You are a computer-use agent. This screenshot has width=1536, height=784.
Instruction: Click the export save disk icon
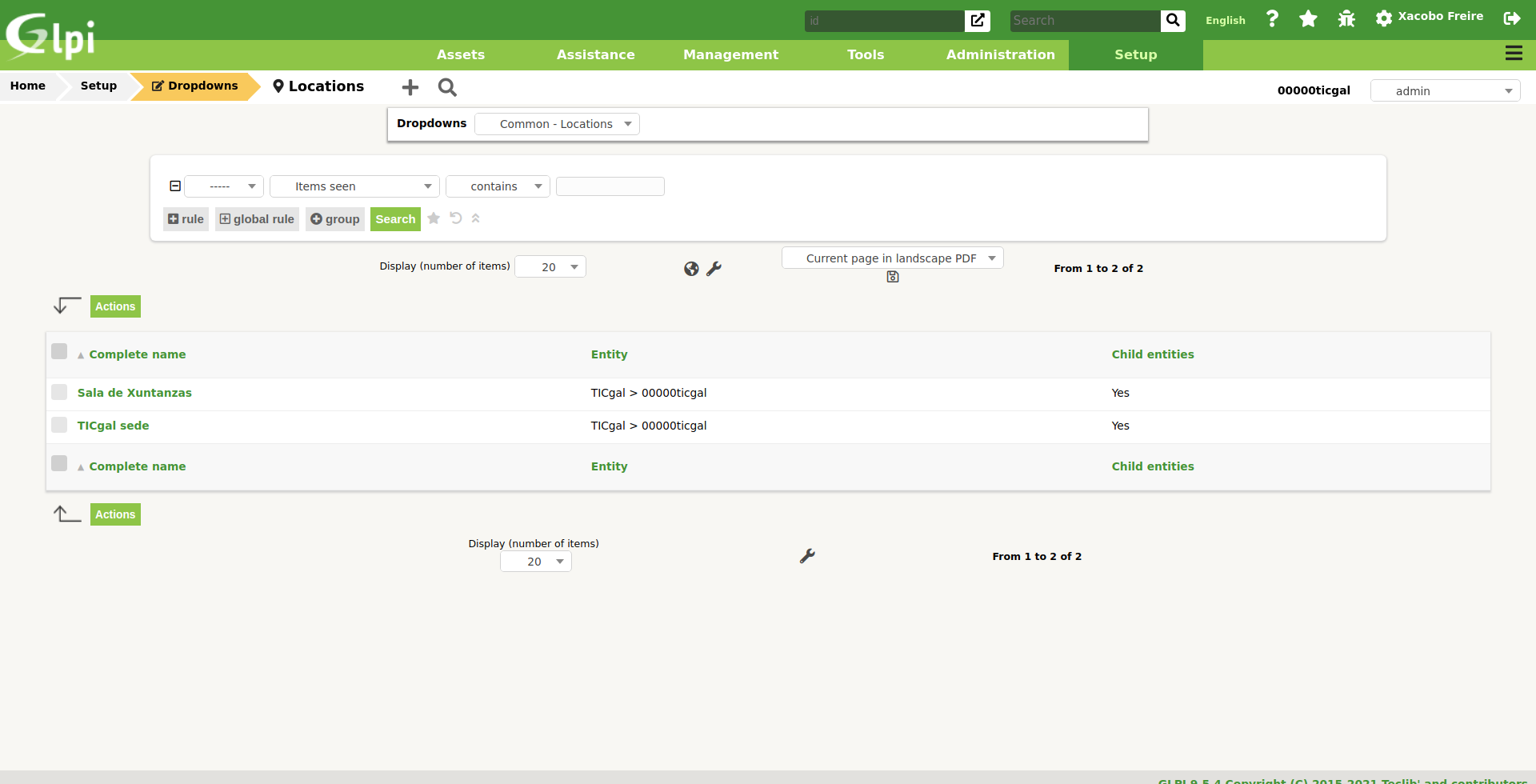[x=893, y=277]
